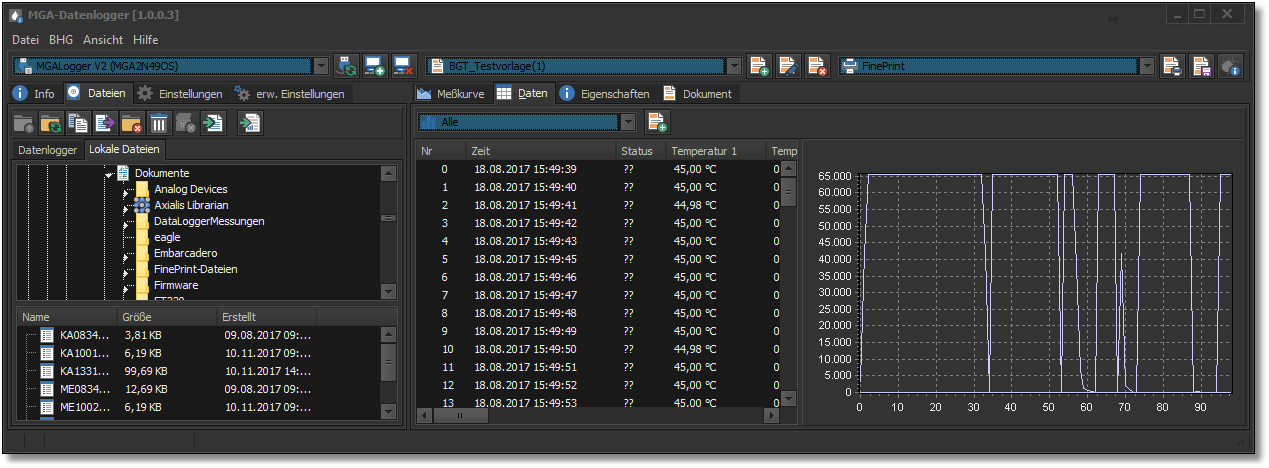Screen dimensions: 1269x468
Task: Click the folder tree vertical scrollbar thumb
Action: pyautogui.click(x=388, y=217)
